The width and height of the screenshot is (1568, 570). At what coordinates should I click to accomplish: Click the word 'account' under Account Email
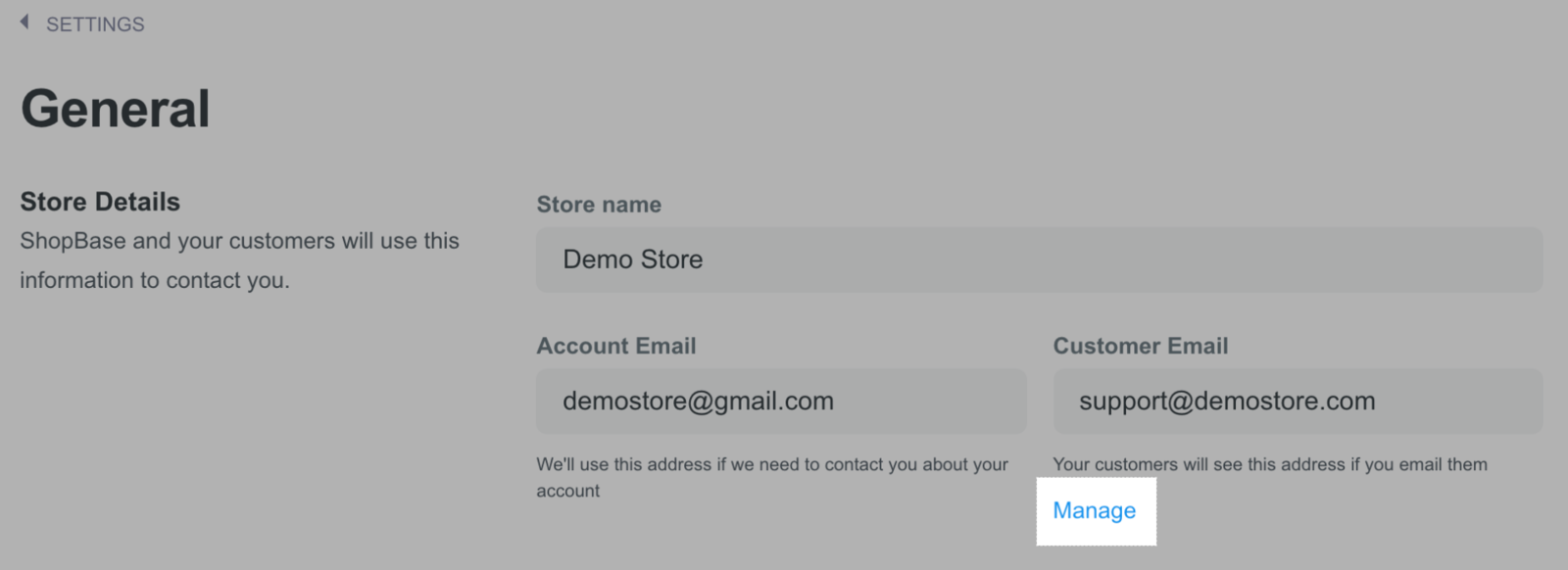tap(567, 491)
